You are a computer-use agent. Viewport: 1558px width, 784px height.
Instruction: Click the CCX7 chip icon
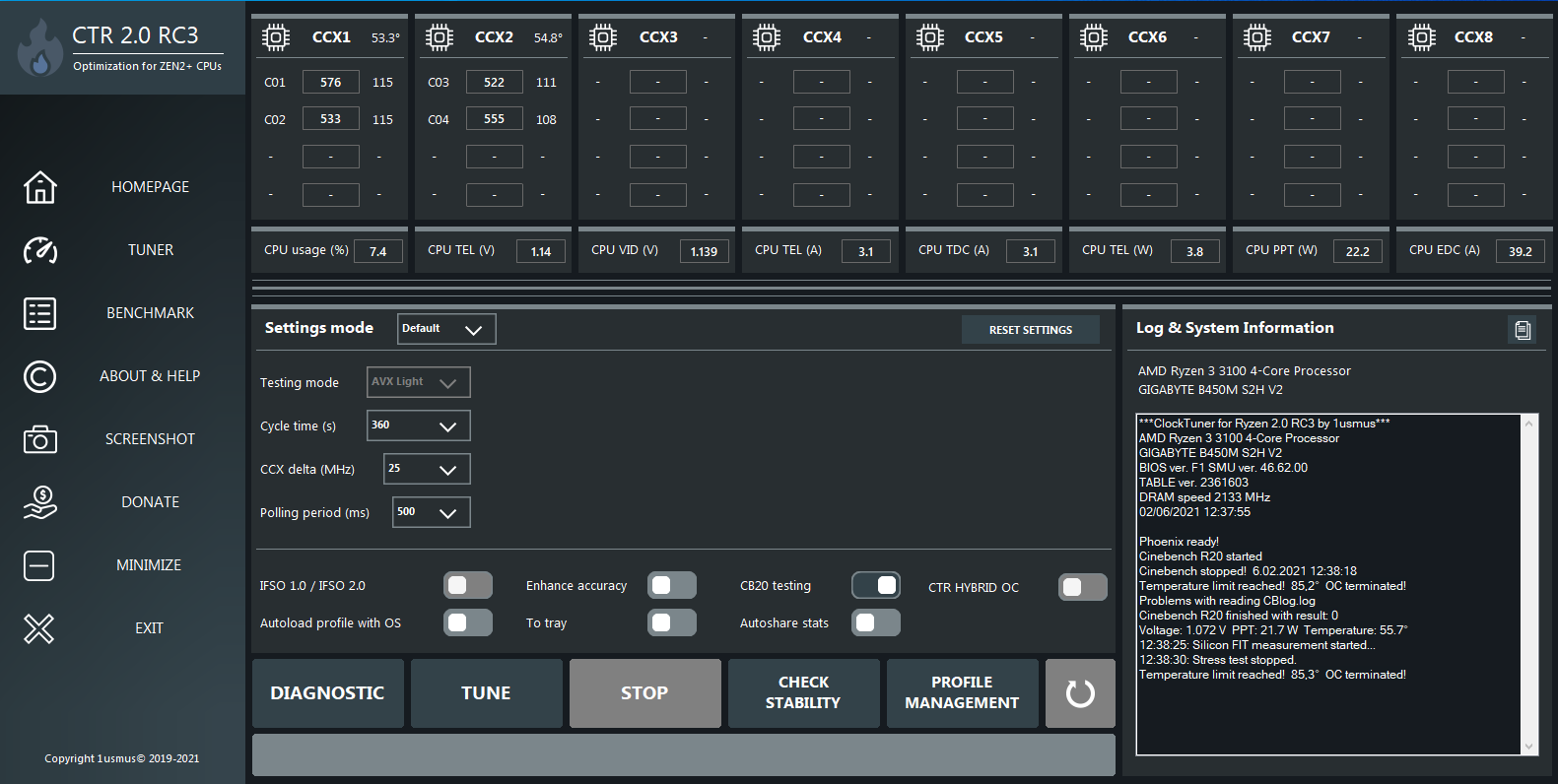1257,37
